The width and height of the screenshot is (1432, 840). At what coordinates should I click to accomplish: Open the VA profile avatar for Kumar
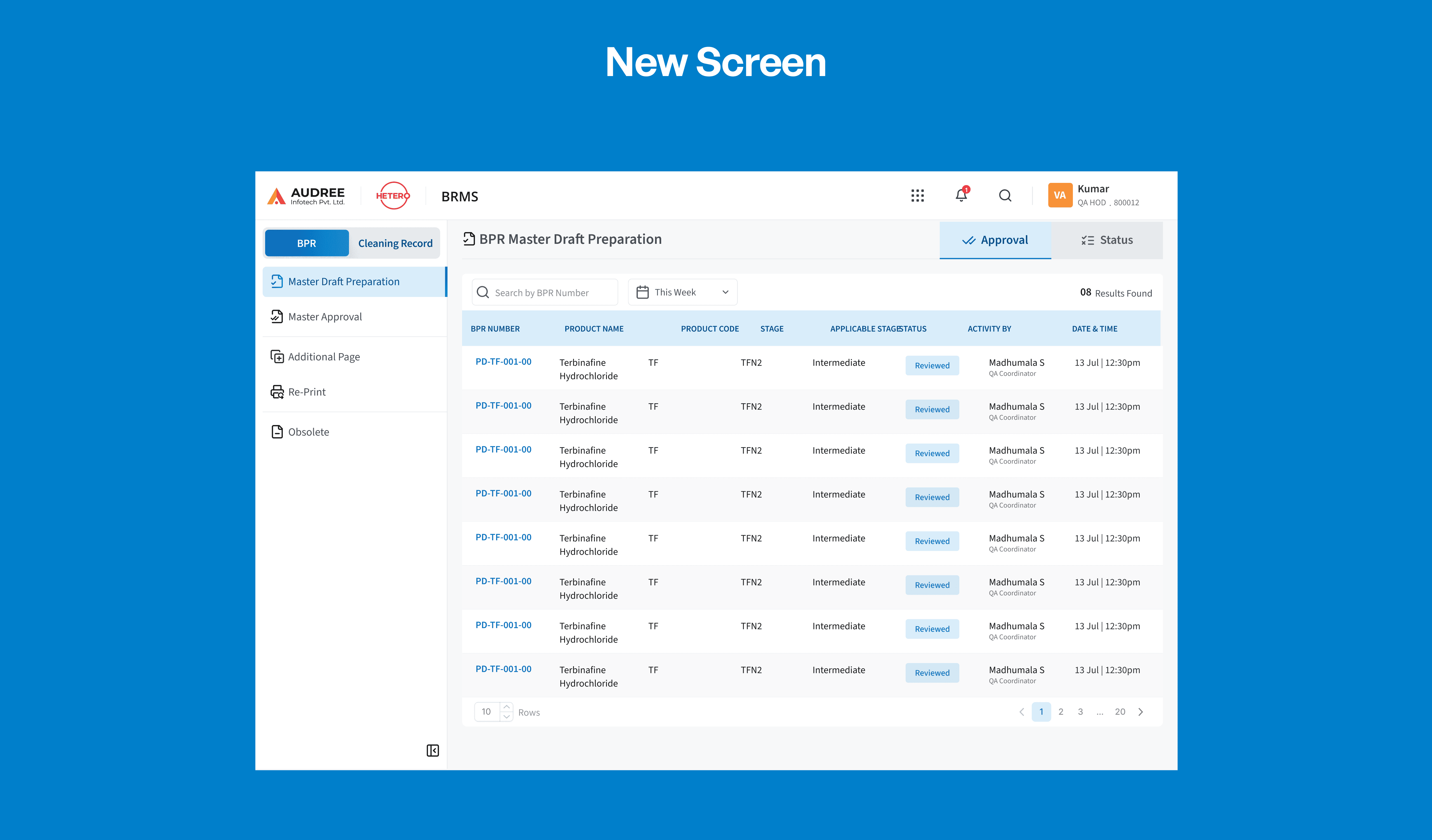[x=1060, y=195]
